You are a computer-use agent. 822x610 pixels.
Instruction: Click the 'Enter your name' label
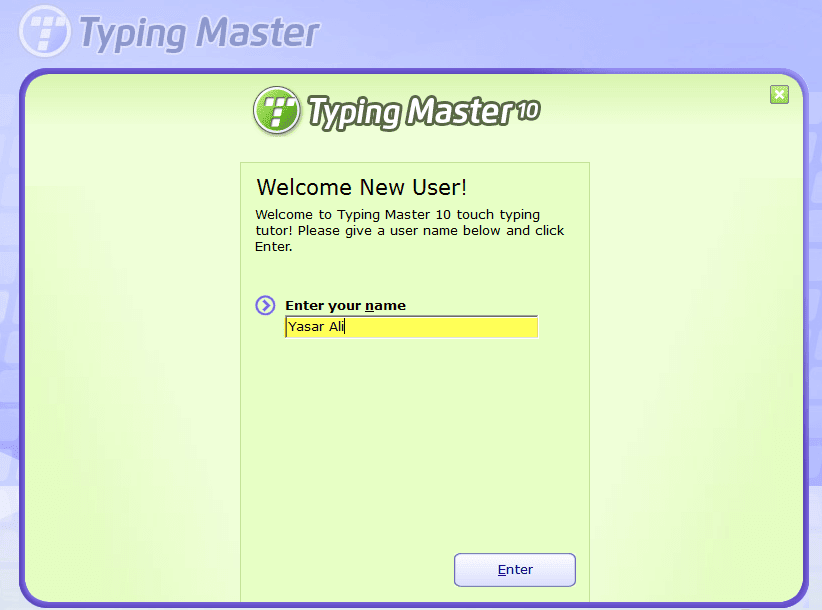point(345,306)
